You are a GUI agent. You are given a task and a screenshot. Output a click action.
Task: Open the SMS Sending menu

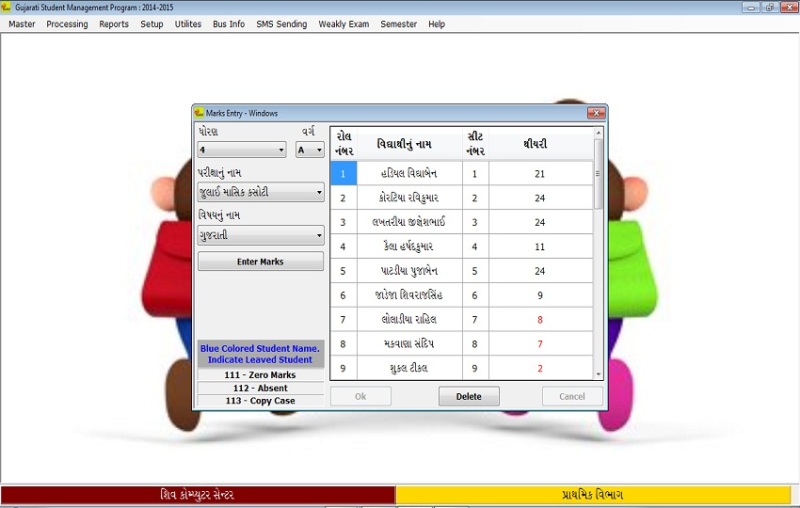(x=282, y=24)
